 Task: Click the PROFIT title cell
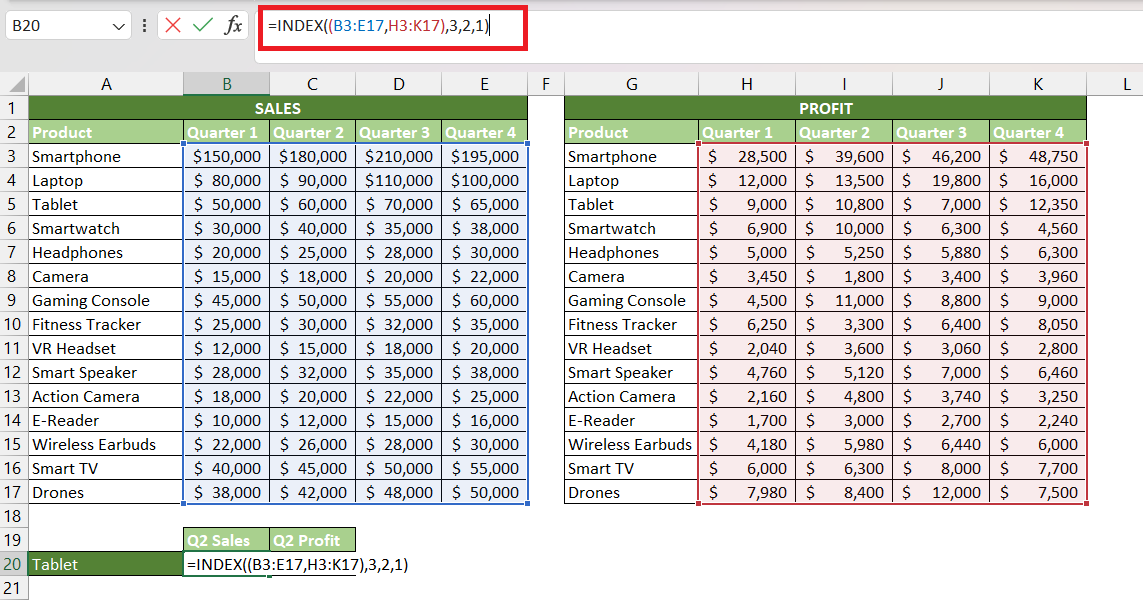(825, 108)
